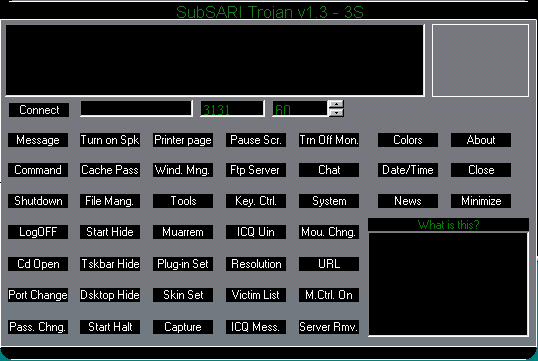Click ICQ Uin button
538x361 pixels.
point(256,232)
